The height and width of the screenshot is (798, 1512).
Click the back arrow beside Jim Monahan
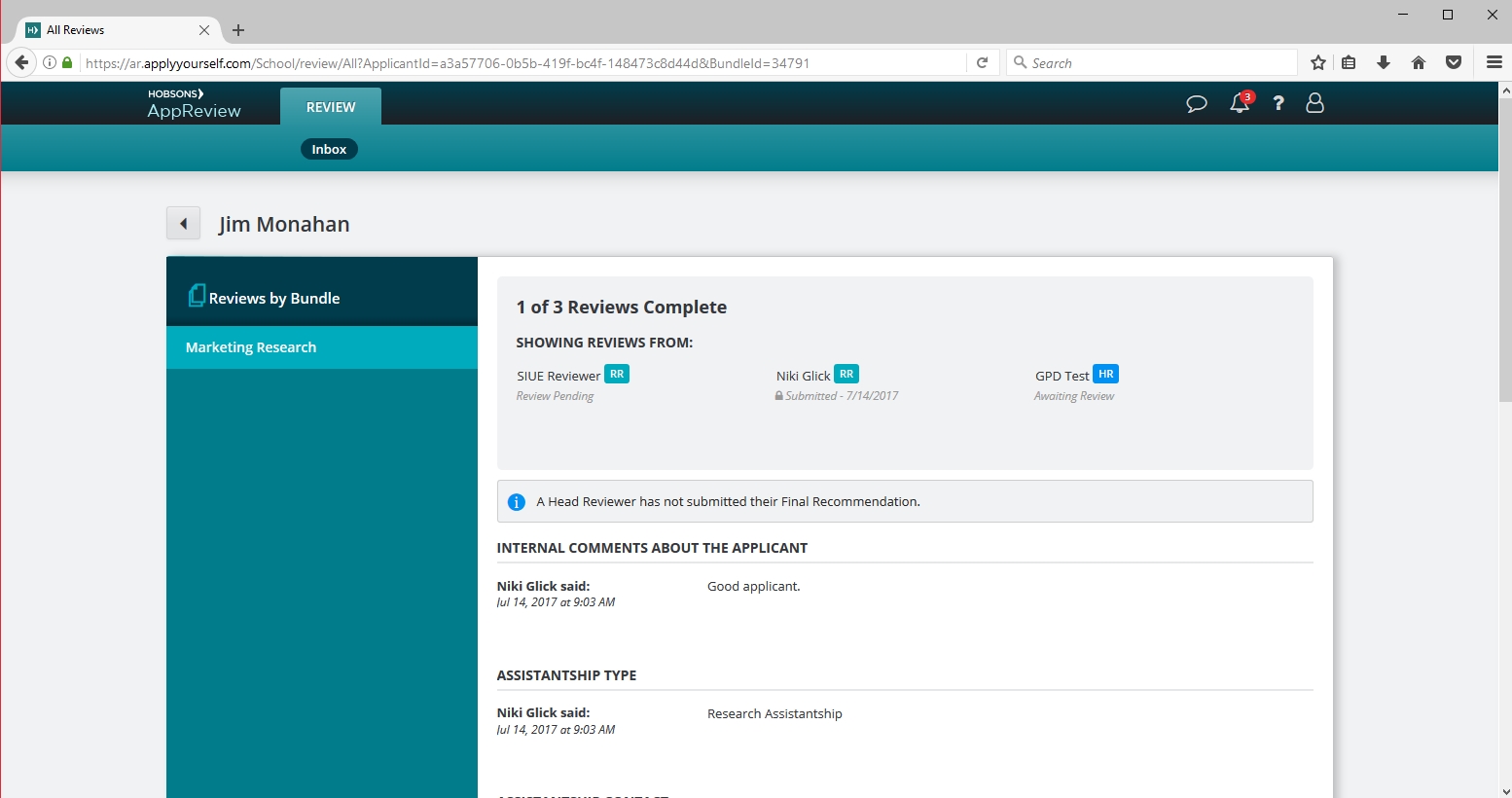183,224
